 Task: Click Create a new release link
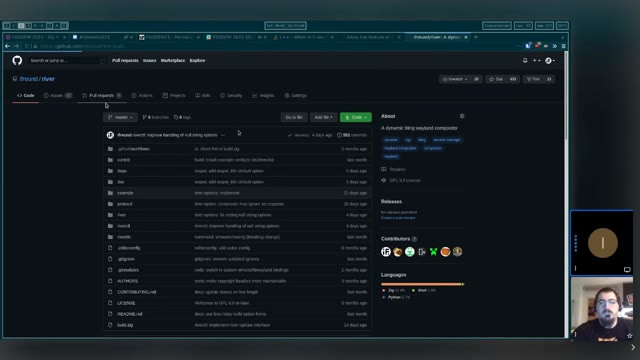click(x=398, y=218)
